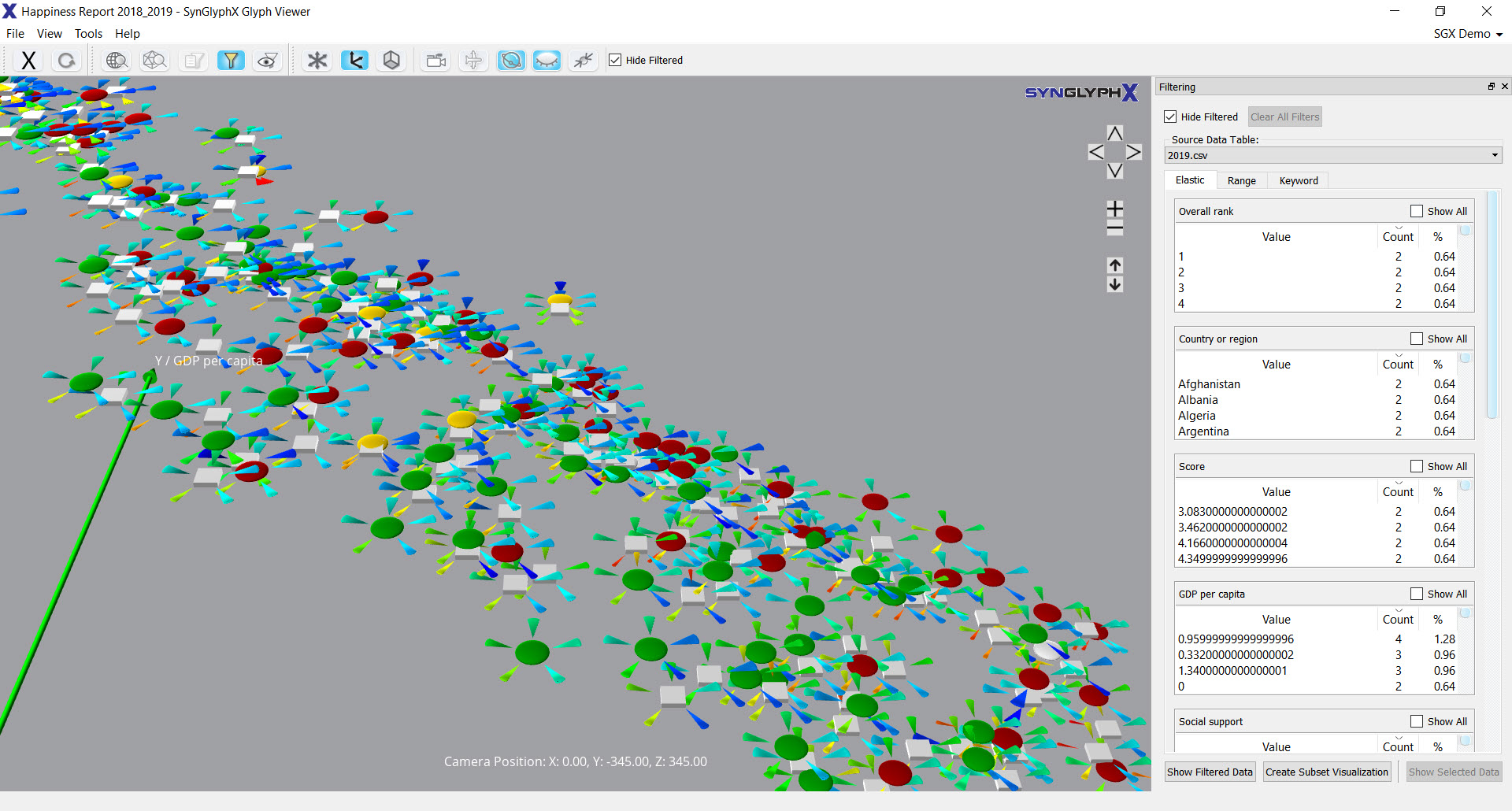This screenshot has width=1512, height=811.
Task: Sort Score table by Count column
Action: pos(1398,491)
